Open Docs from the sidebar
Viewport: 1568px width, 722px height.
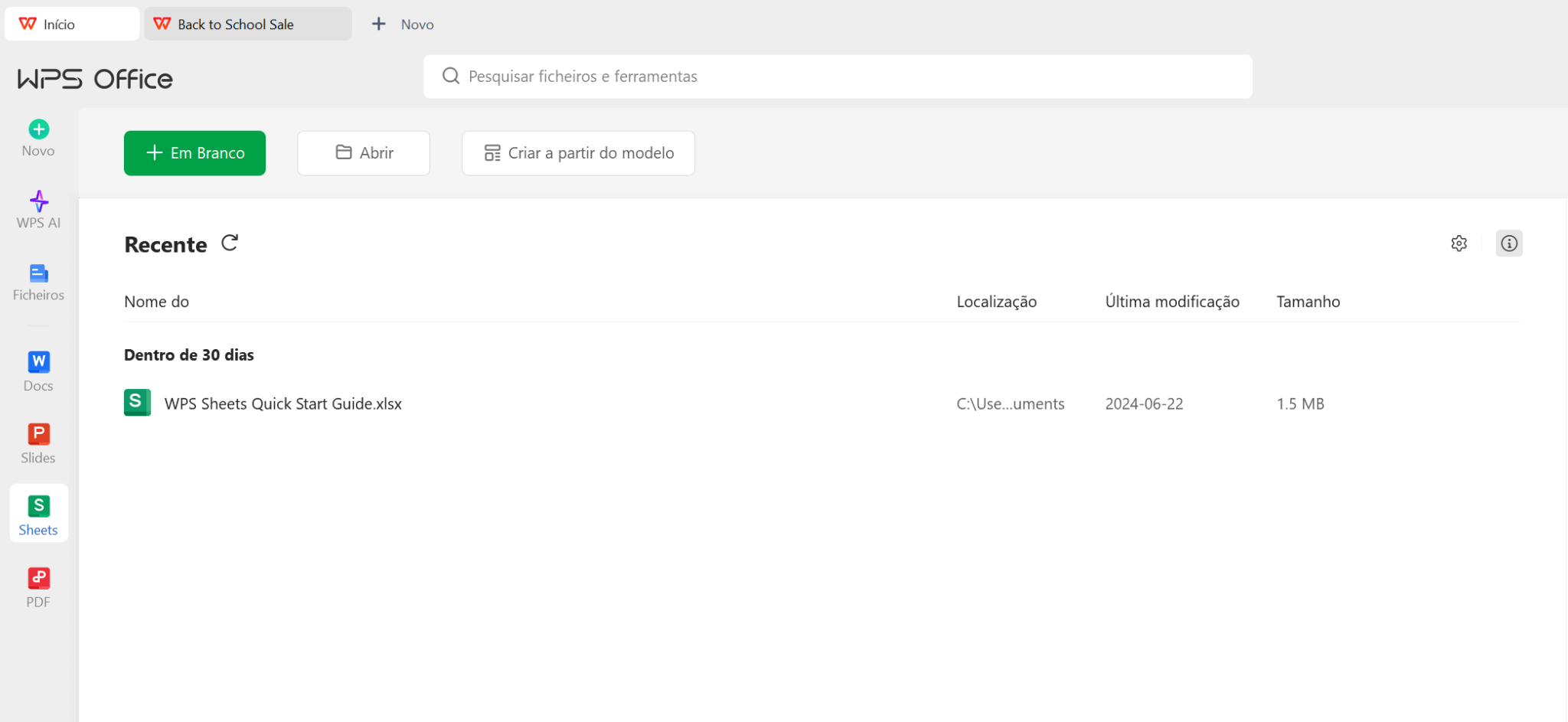[x=38, y=372]
